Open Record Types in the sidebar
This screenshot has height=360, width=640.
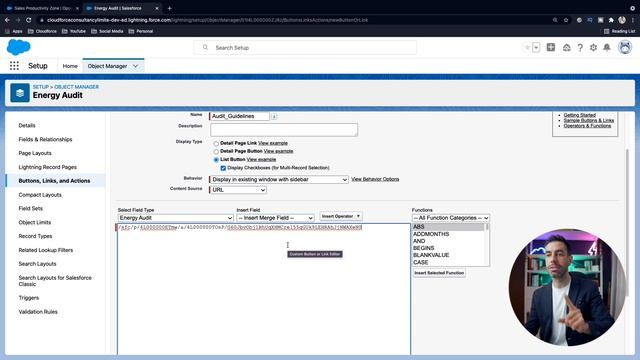coord(36,236)
